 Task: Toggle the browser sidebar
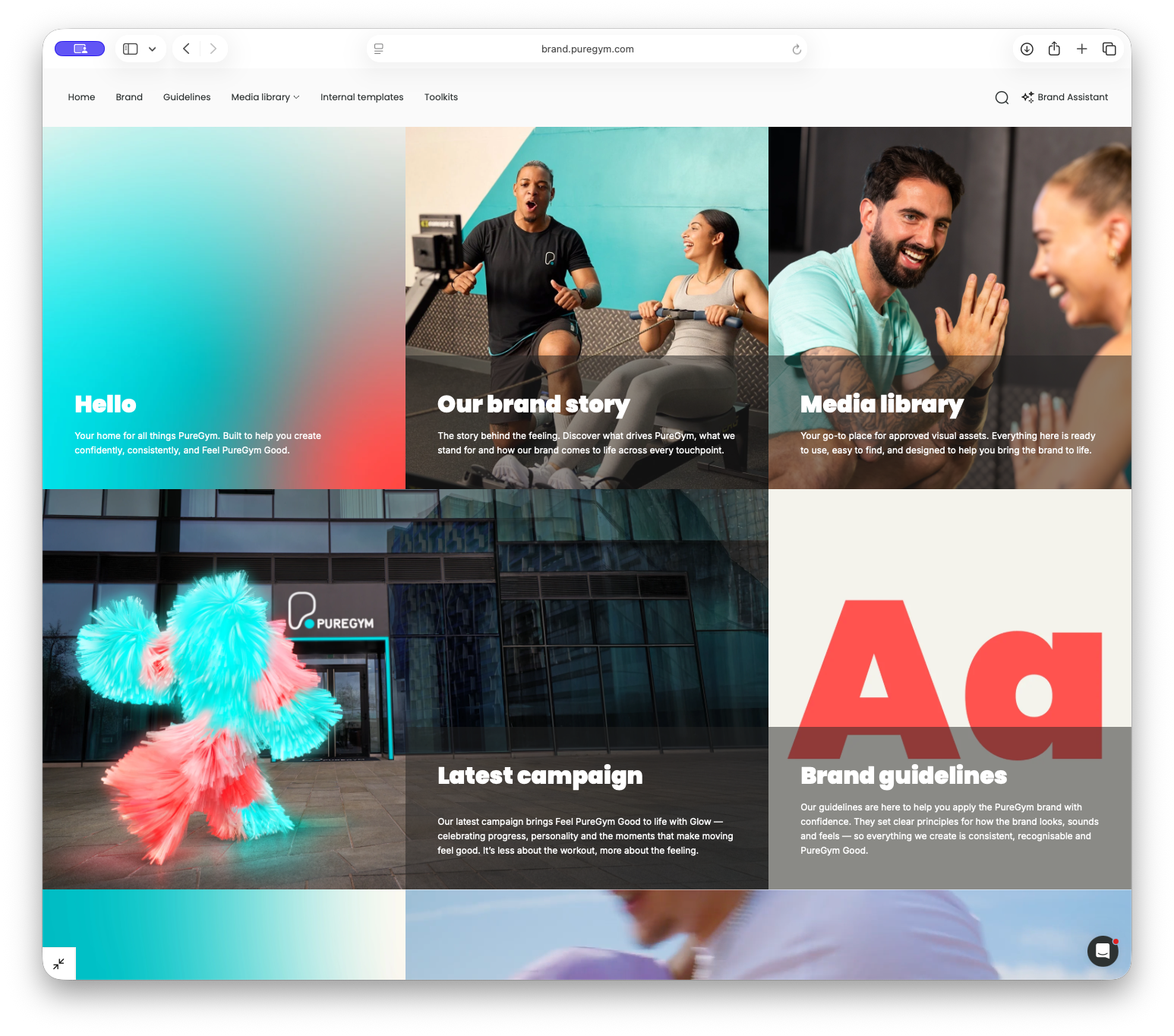[131, 49]
